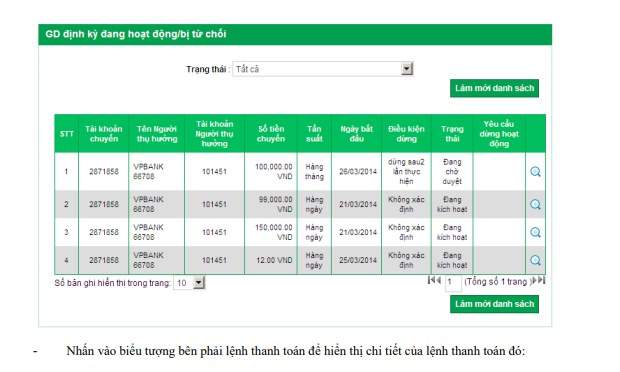Open records-per-page dropdown showing 10

(x=189, y=283)
